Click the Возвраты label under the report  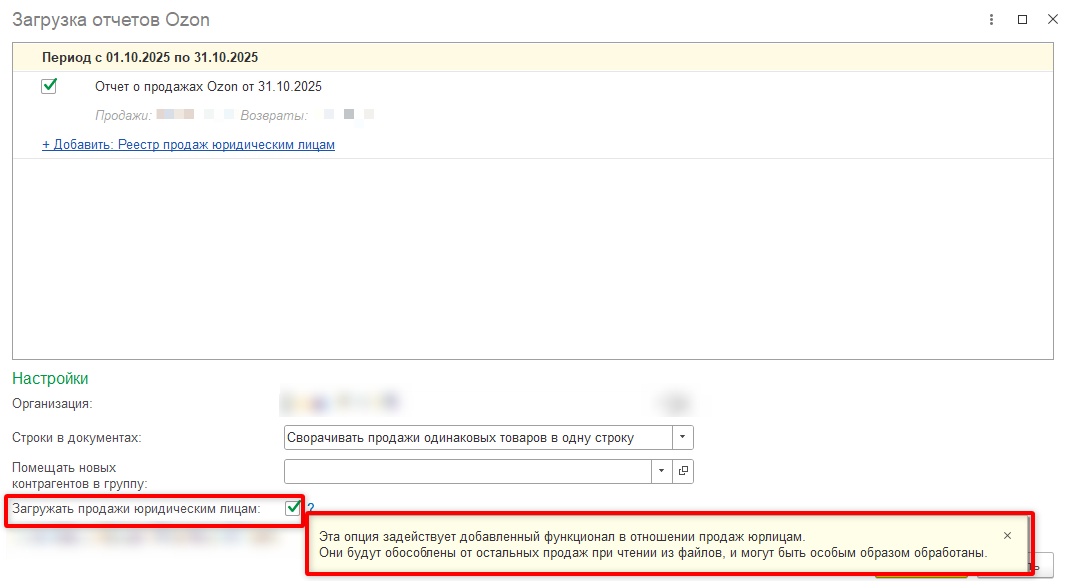point(273,116)
